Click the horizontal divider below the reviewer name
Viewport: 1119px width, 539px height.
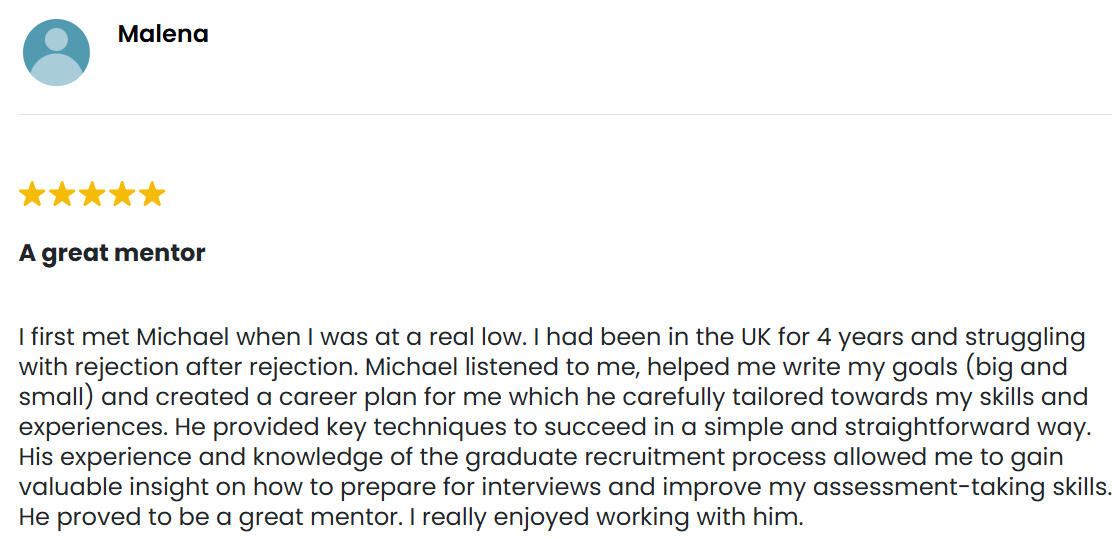point(560,114)
